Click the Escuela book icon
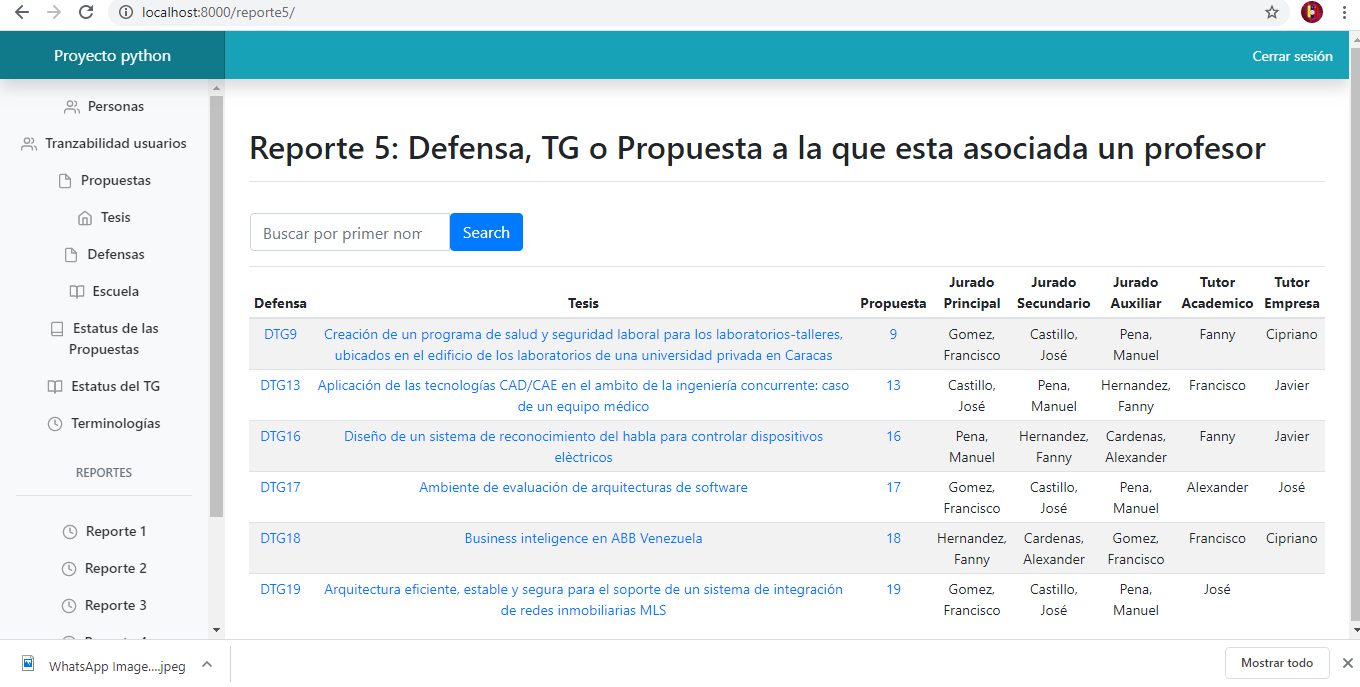The width and height of the screenshot is (1360, 687). [x=77, y=292]
